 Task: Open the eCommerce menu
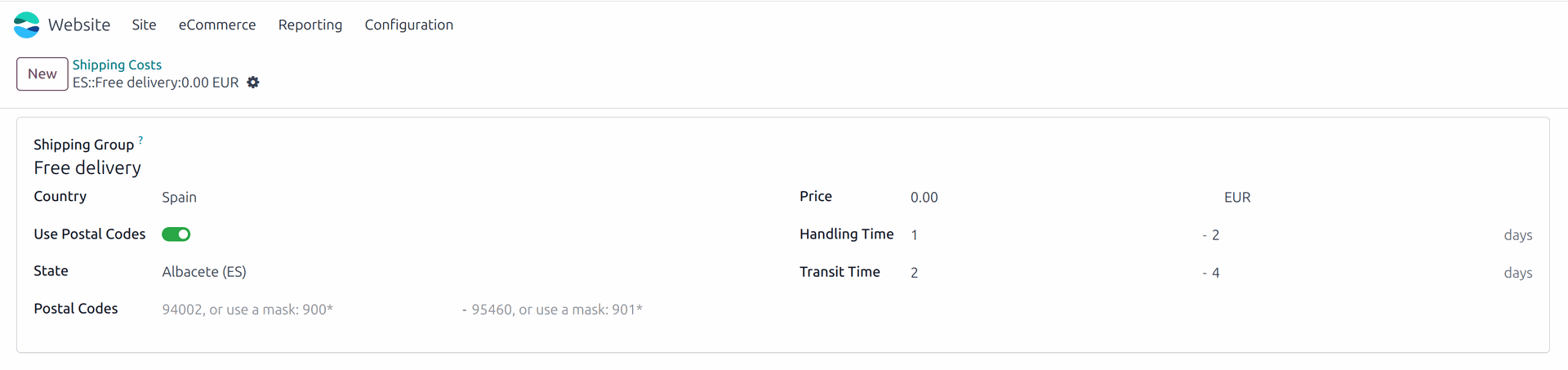(x=217, y=25)
